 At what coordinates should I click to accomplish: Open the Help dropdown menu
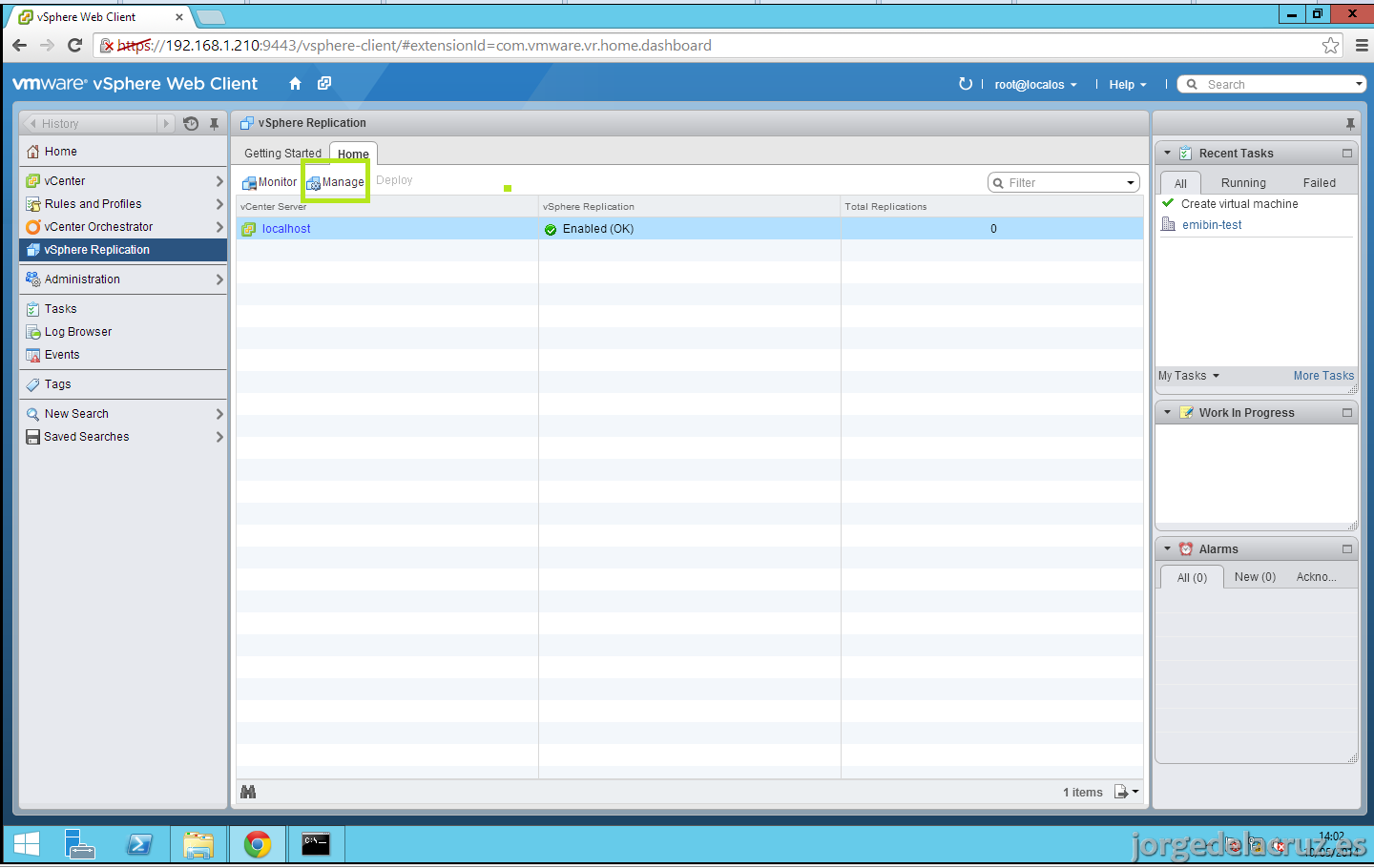tap(1128, 85)
